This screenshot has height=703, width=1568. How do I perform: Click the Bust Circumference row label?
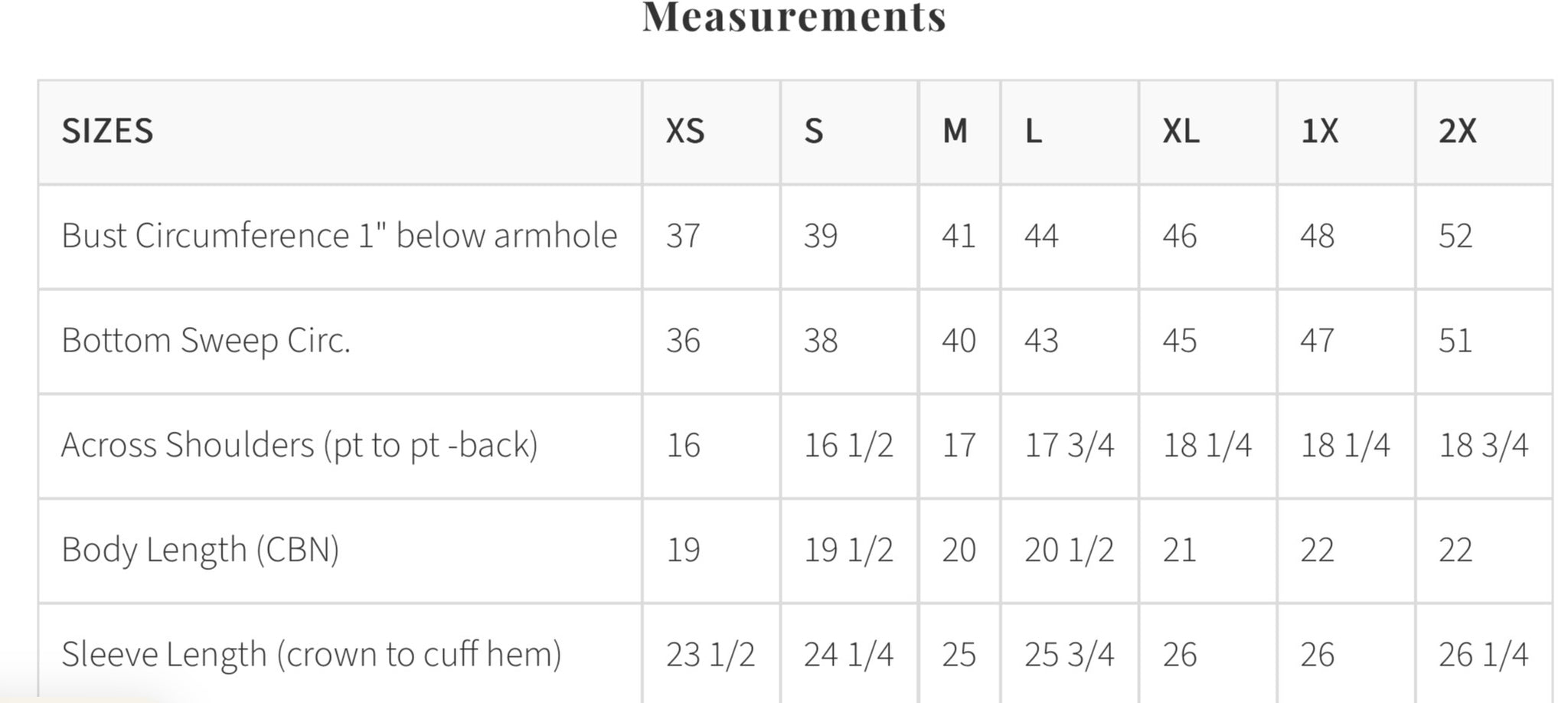339,236
